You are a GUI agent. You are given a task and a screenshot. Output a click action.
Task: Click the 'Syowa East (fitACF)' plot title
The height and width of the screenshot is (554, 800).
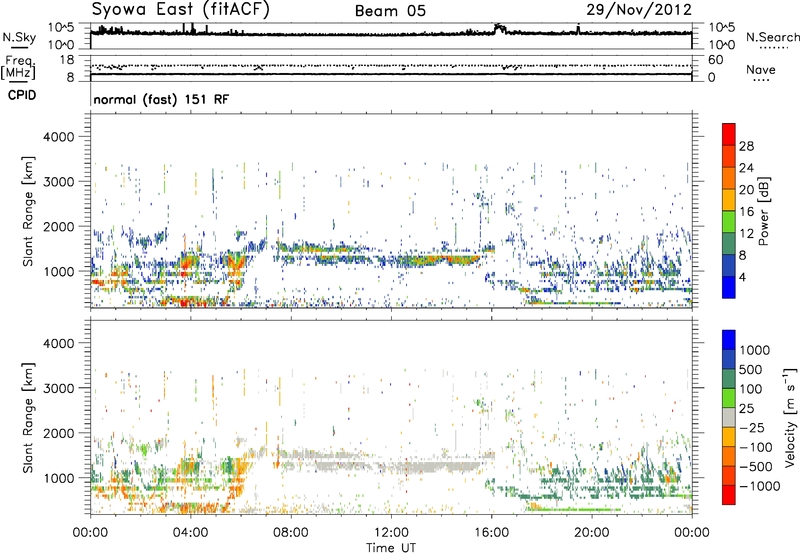click(x=180, y=9)
